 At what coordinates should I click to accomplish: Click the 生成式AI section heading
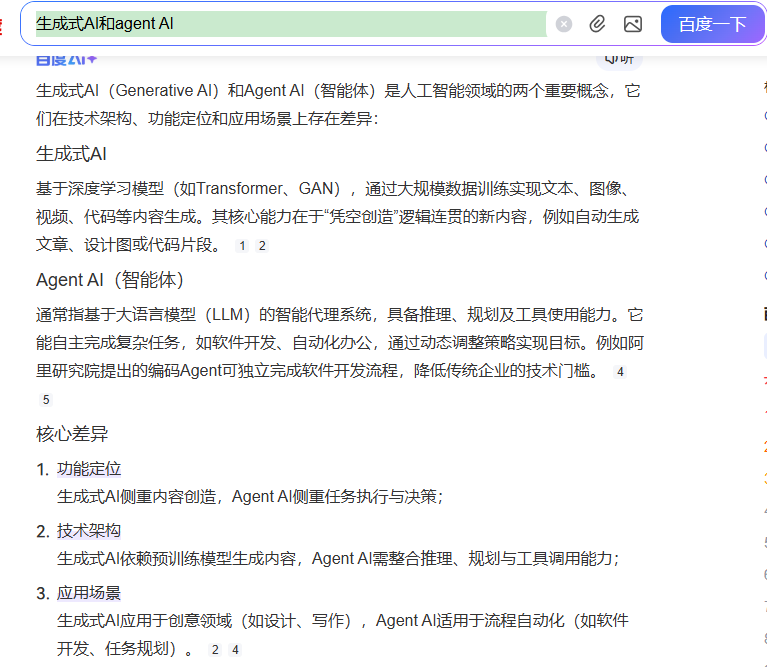point(71,154)
